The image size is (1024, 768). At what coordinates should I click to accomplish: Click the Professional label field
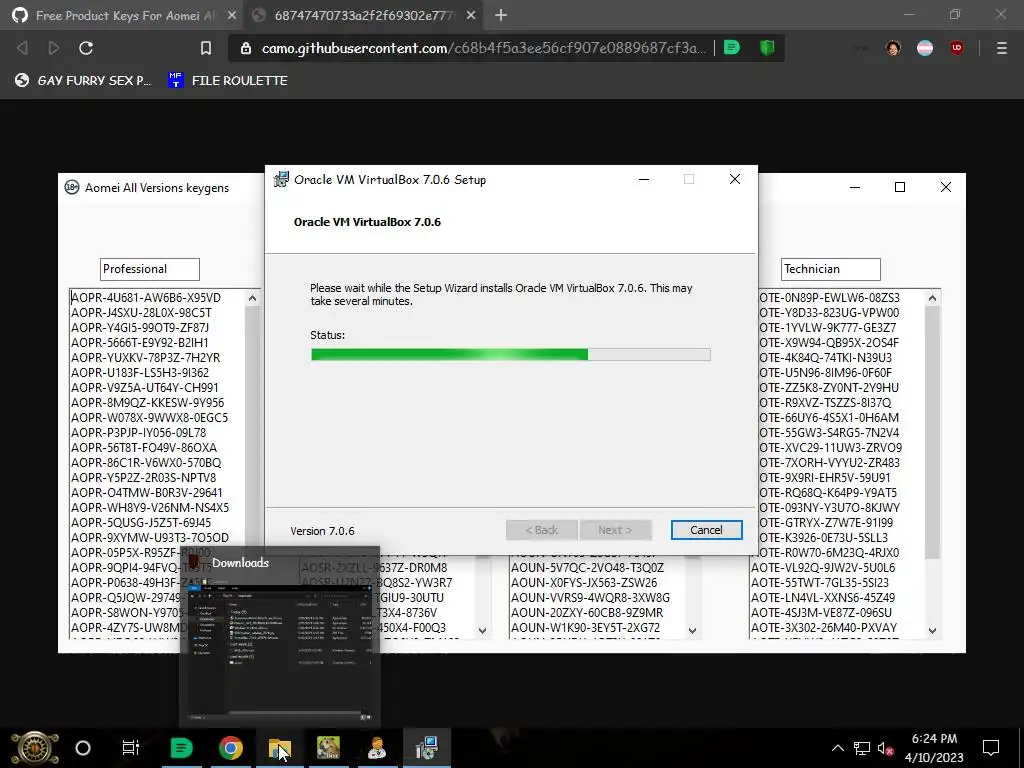(150, 269)
